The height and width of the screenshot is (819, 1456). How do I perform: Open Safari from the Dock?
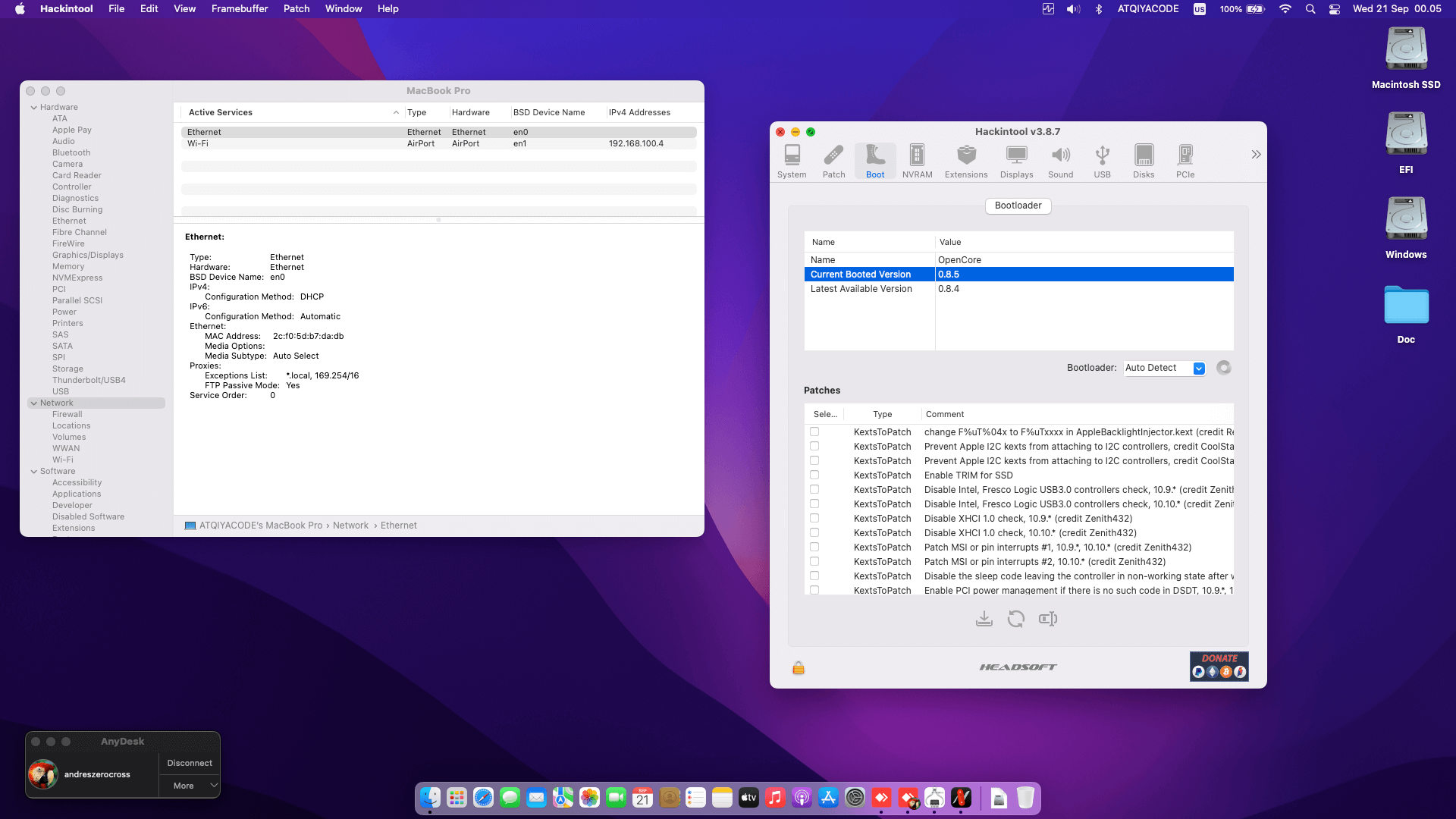click(x=483, y=798)
